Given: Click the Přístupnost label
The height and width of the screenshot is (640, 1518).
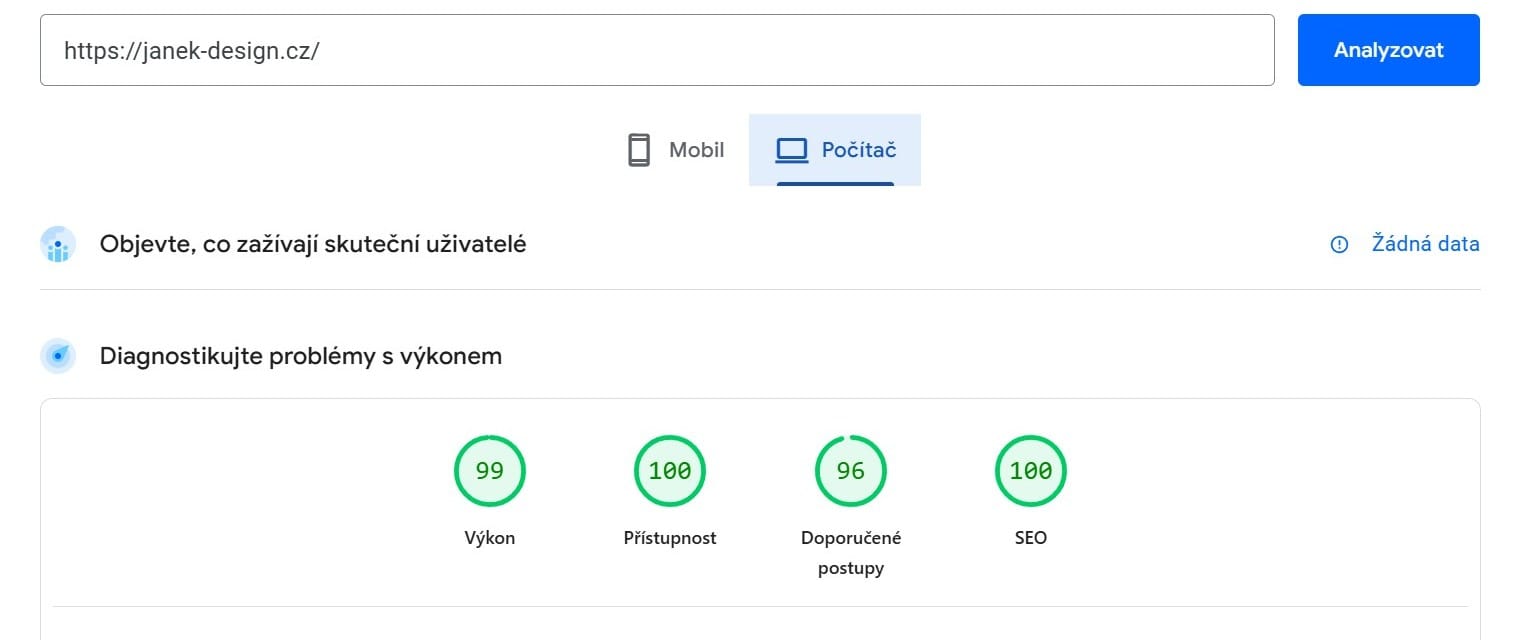Looking at the screenshot, I should pyautogui.click(x=670, y=538).
